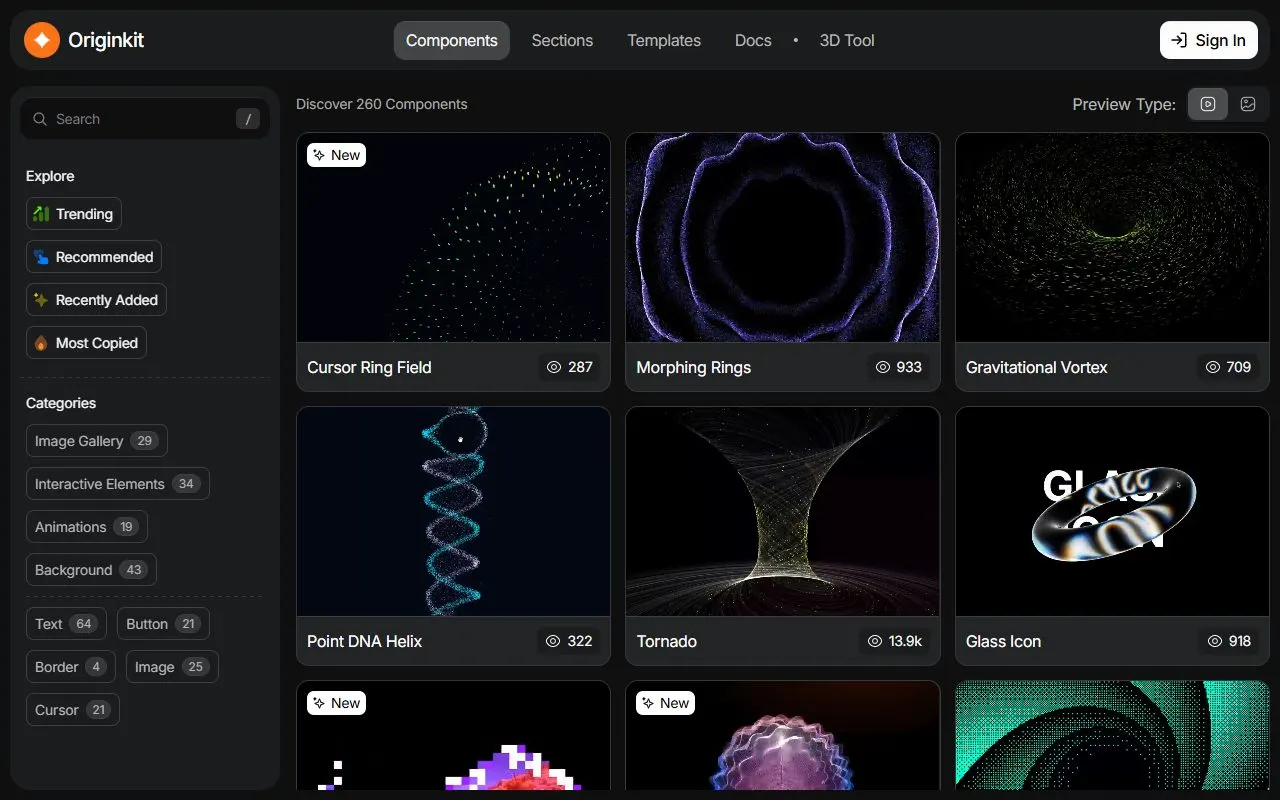Open the Cursor Ring Field preview
The image size is (1280, 800).
pyautogui.click(x=454, y=238)
